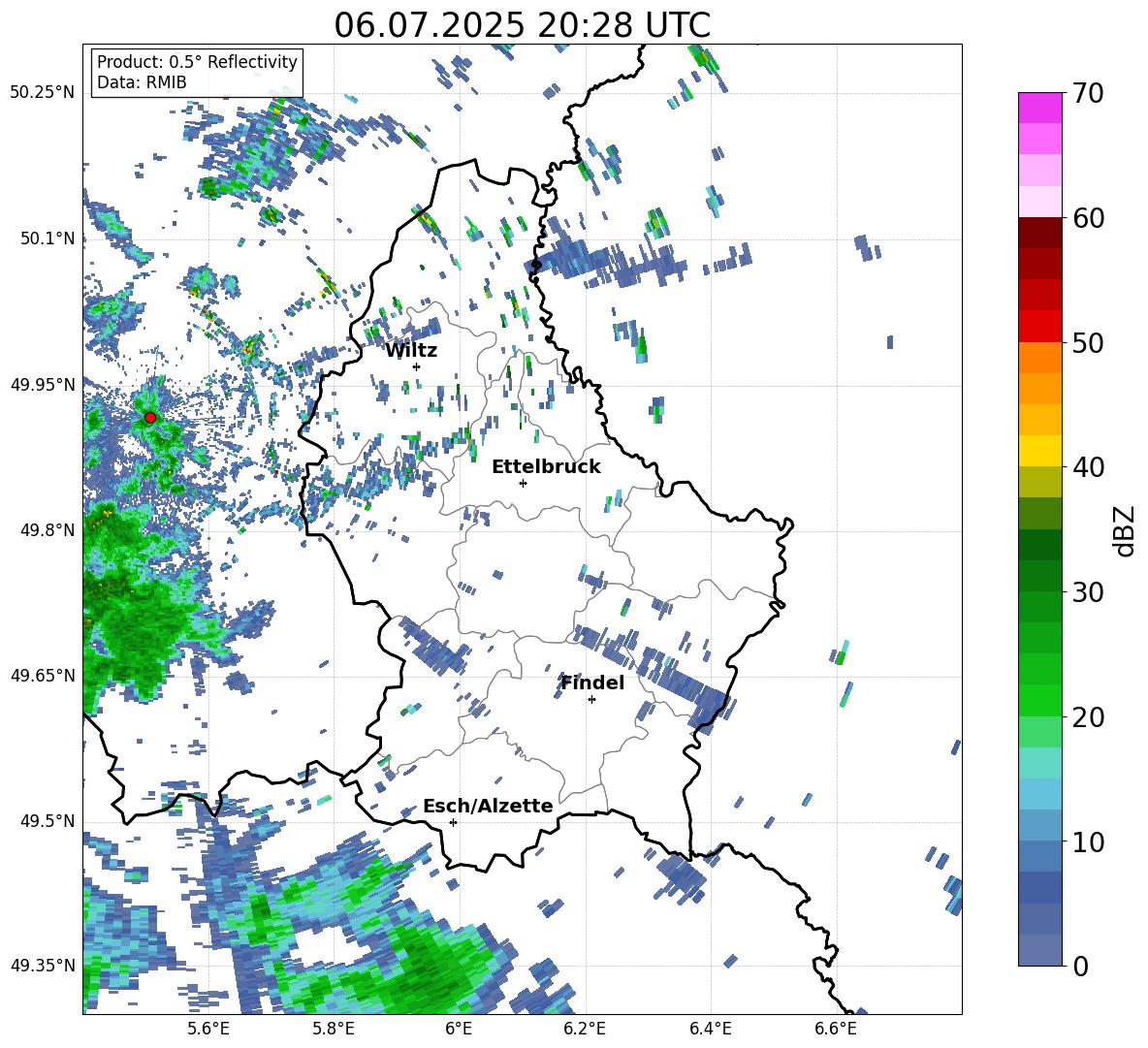Click the colorbar tick label 30
Image resolution: width=1148 pixels, height=1048 pixels.
click(x=1088, y=592)
